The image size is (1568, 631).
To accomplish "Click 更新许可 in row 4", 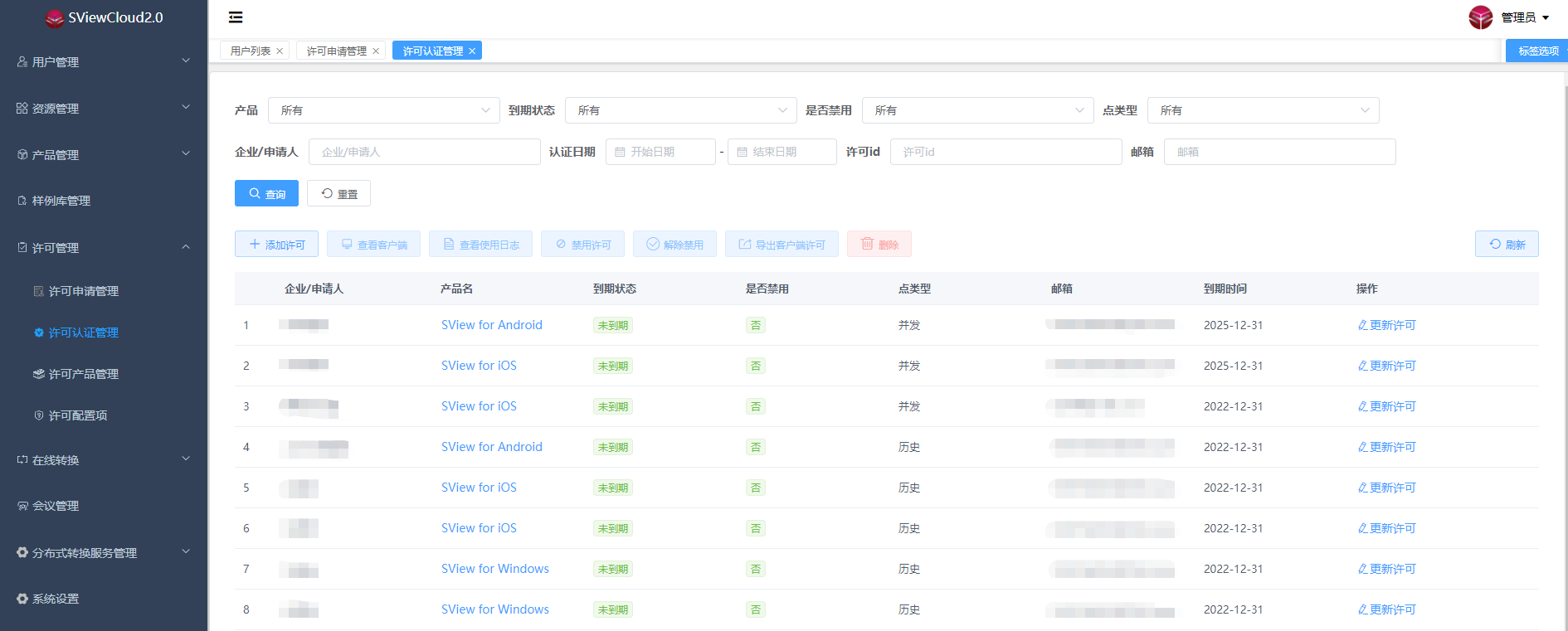I will (1386, 447).
